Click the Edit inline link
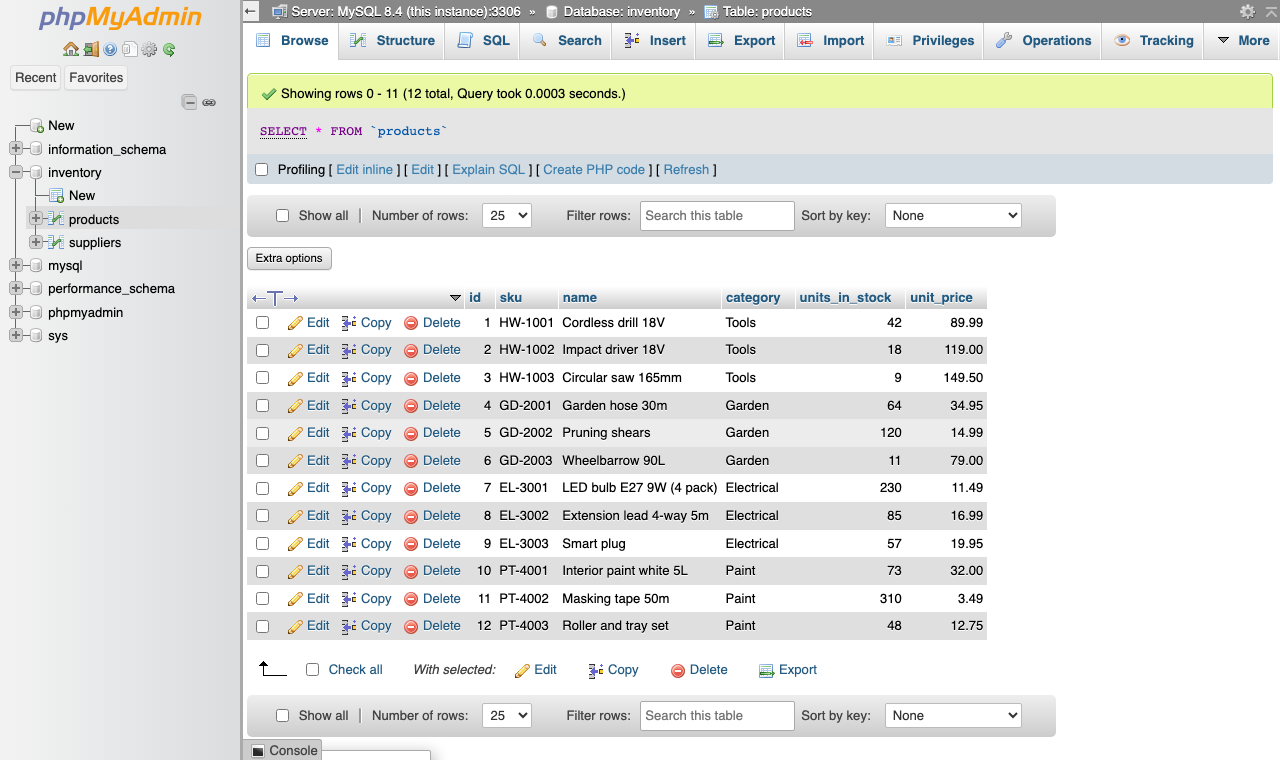 (364, 170)
